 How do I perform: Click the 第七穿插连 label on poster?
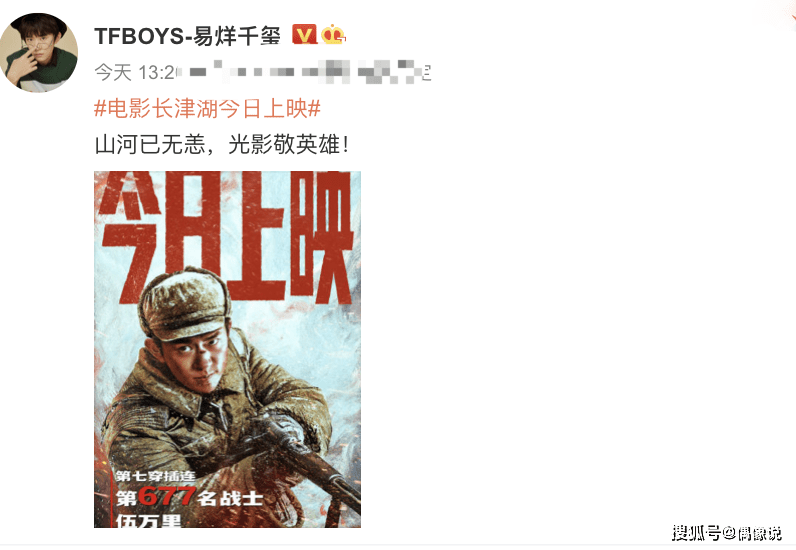pos(155,476)
